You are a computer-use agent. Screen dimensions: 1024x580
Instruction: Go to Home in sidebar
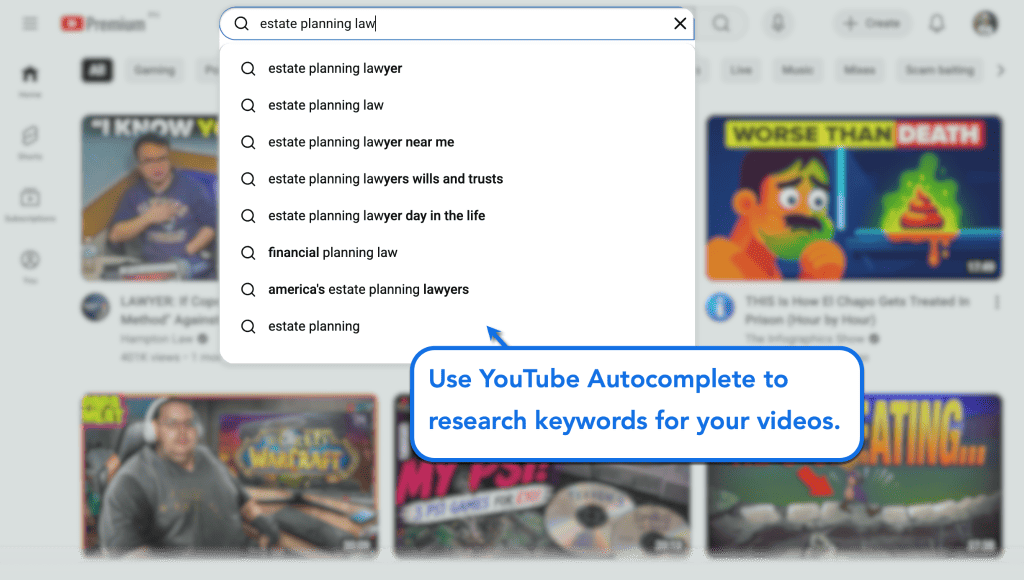[30, 81]
